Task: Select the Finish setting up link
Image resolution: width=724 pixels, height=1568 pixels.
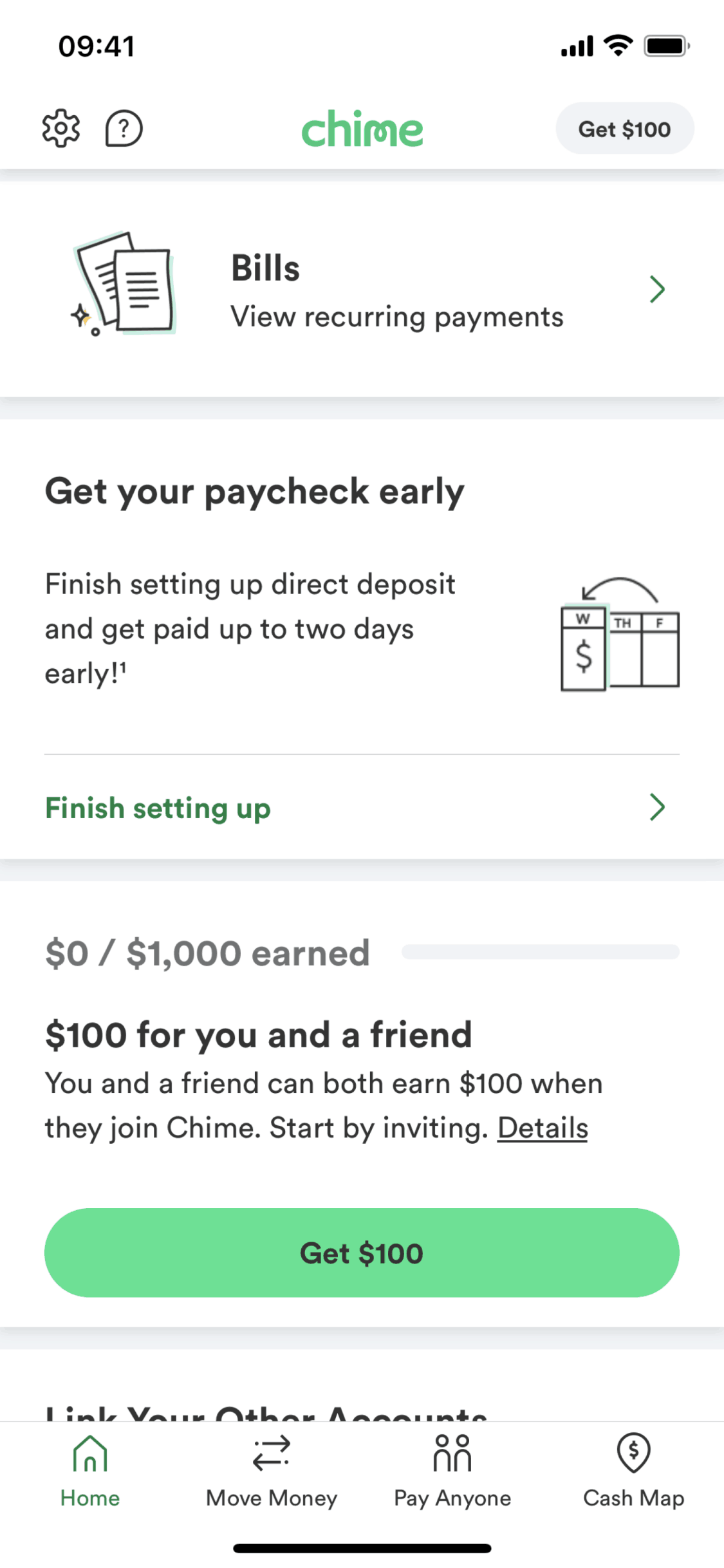Action: coord(158,808)
